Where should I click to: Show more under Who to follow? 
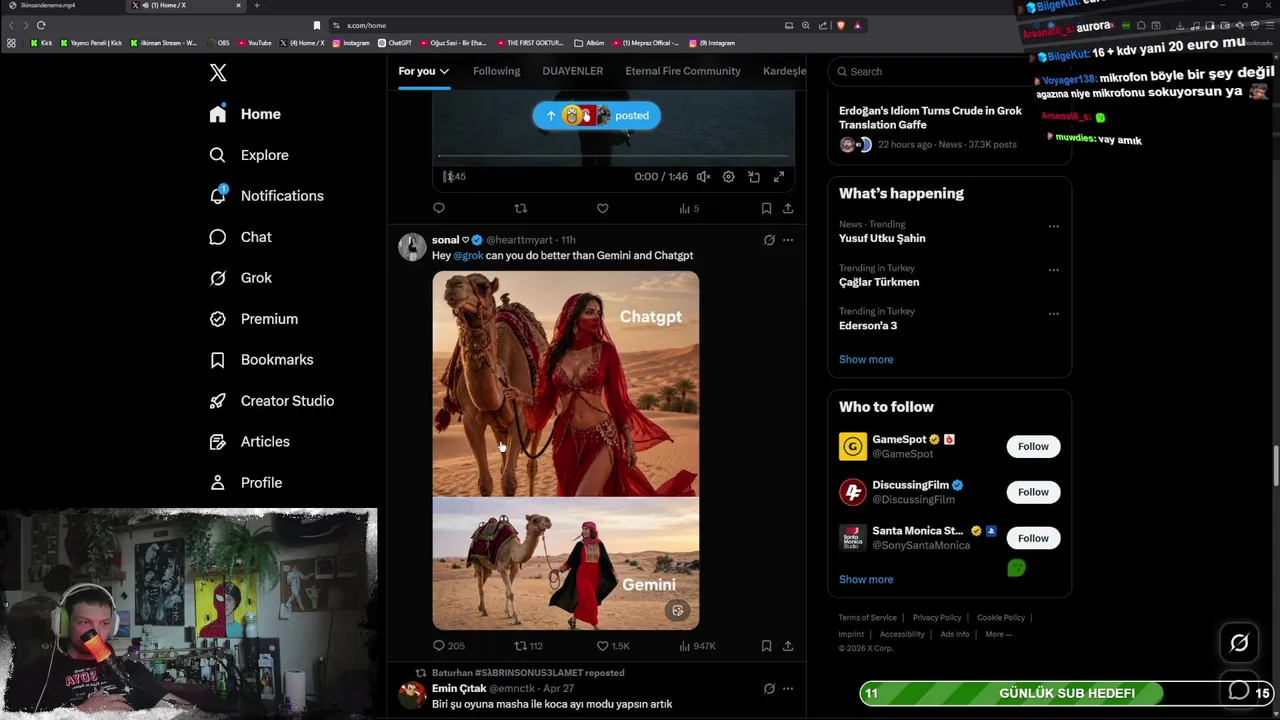point(866,580)
